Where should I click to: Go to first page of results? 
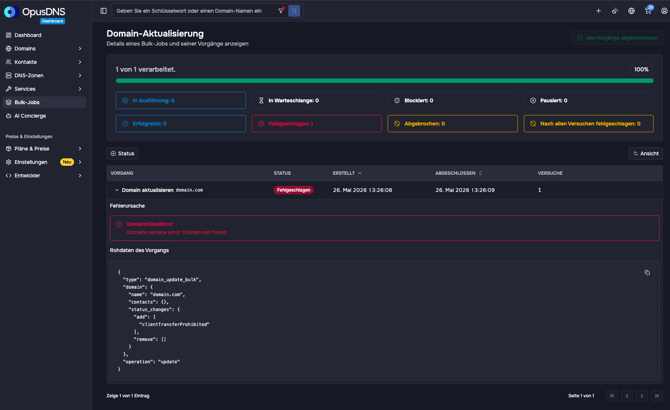coord(612,396)
